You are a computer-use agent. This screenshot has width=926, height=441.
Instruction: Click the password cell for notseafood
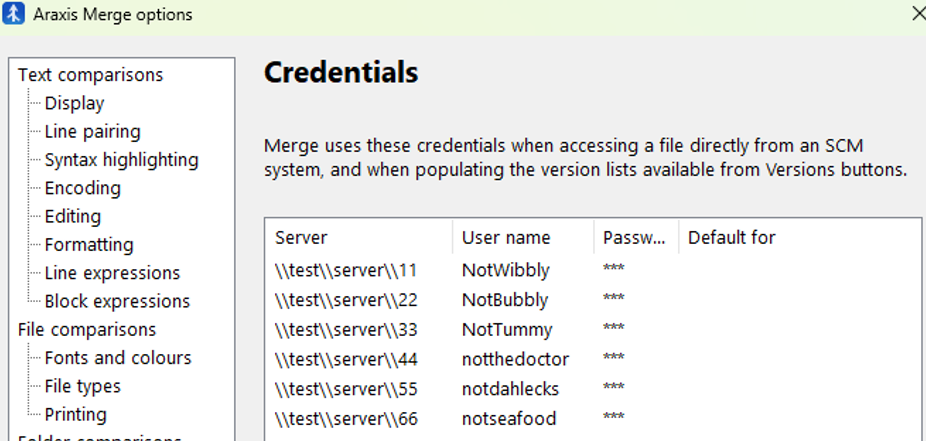point(614,417)
